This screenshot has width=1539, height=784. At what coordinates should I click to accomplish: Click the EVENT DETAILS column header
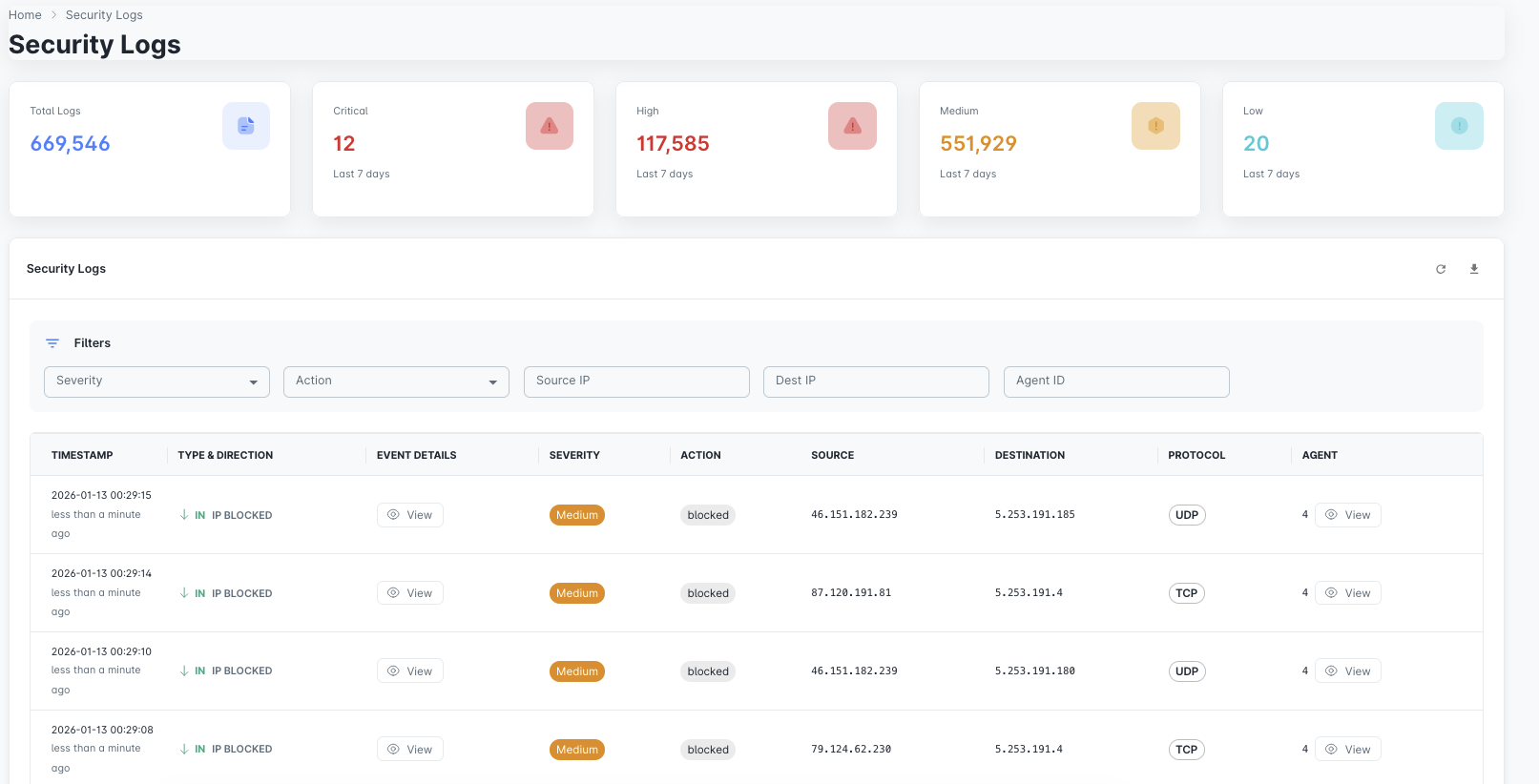click(x=417, y=456)
